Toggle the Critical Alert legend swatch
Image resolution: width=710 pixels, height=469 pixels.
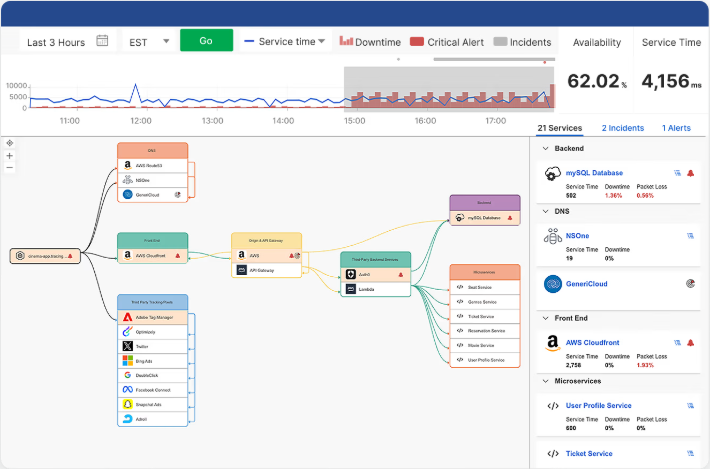[x=417, y=42]
